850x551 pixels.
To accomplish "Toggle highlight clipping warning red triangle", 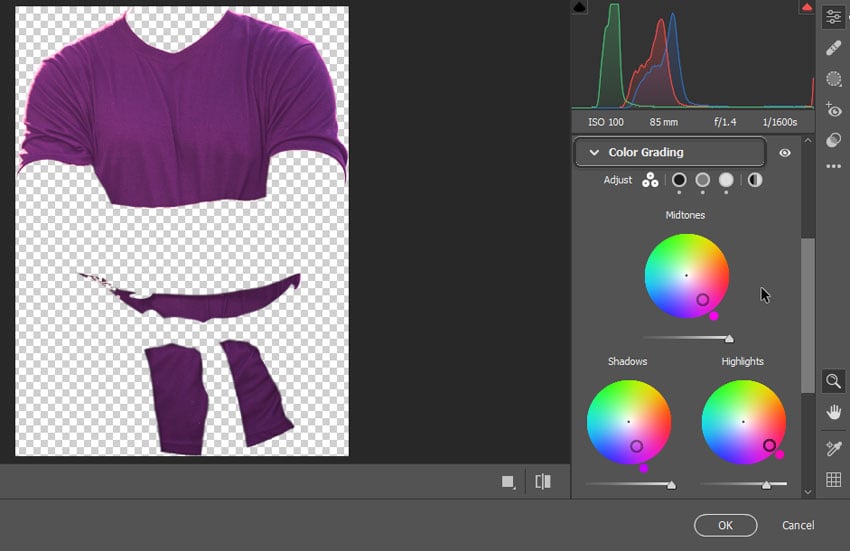I will (807, 8).
